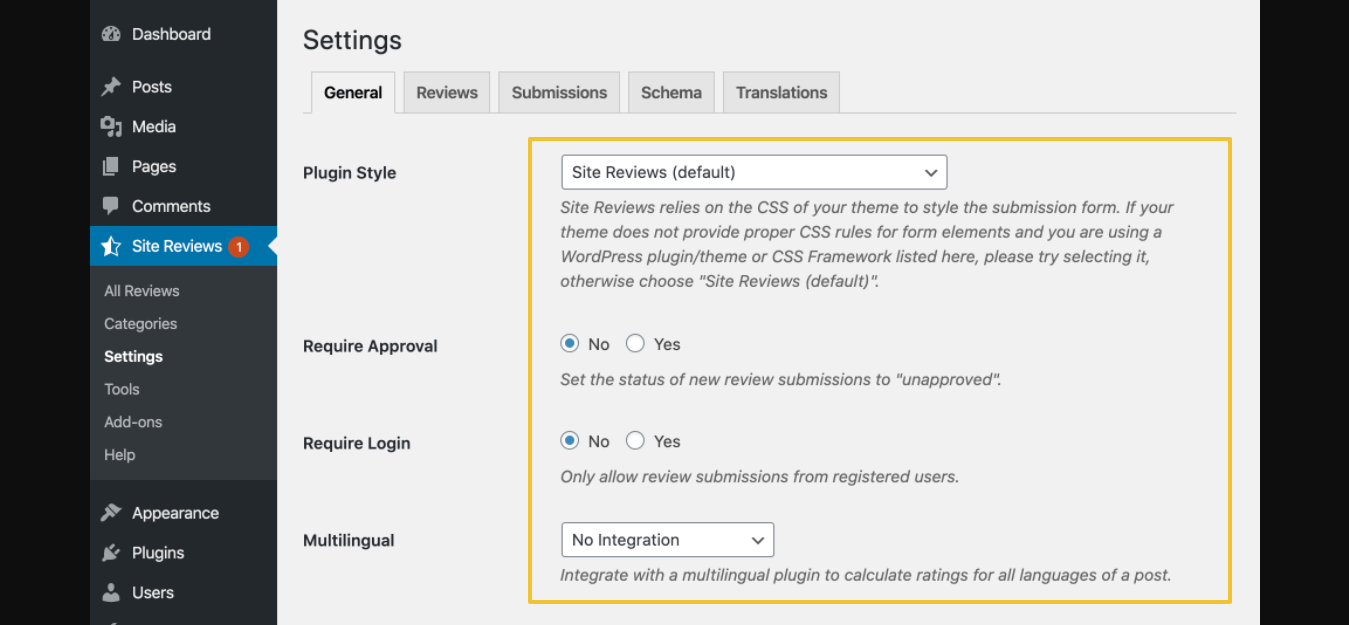1349x625 pixels.
Task: Click the Site Reviews star icon
Action: pos(111,246)
